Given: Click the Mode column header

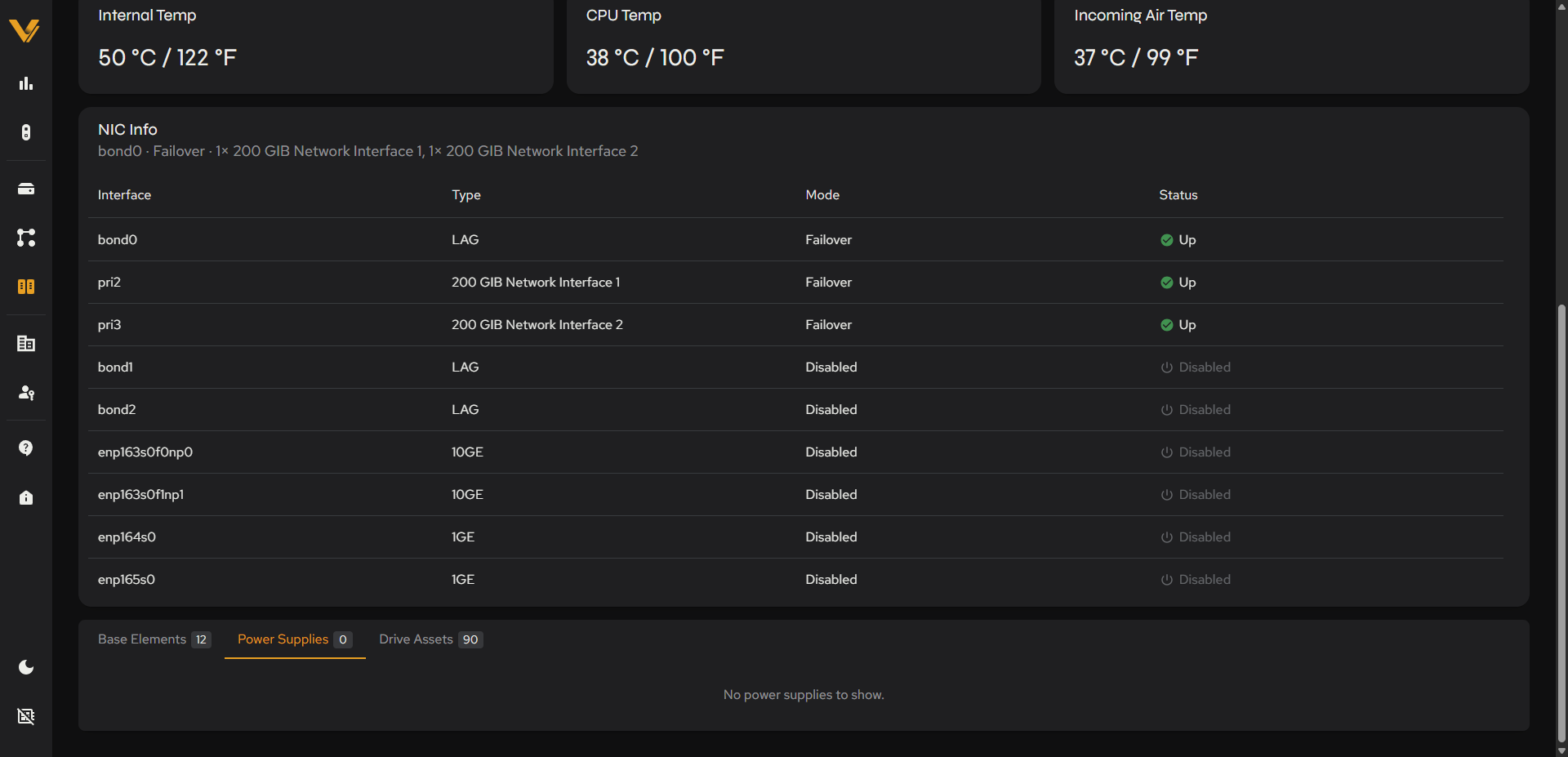Looking at the screenshot, I should click(x=822, y=195).
